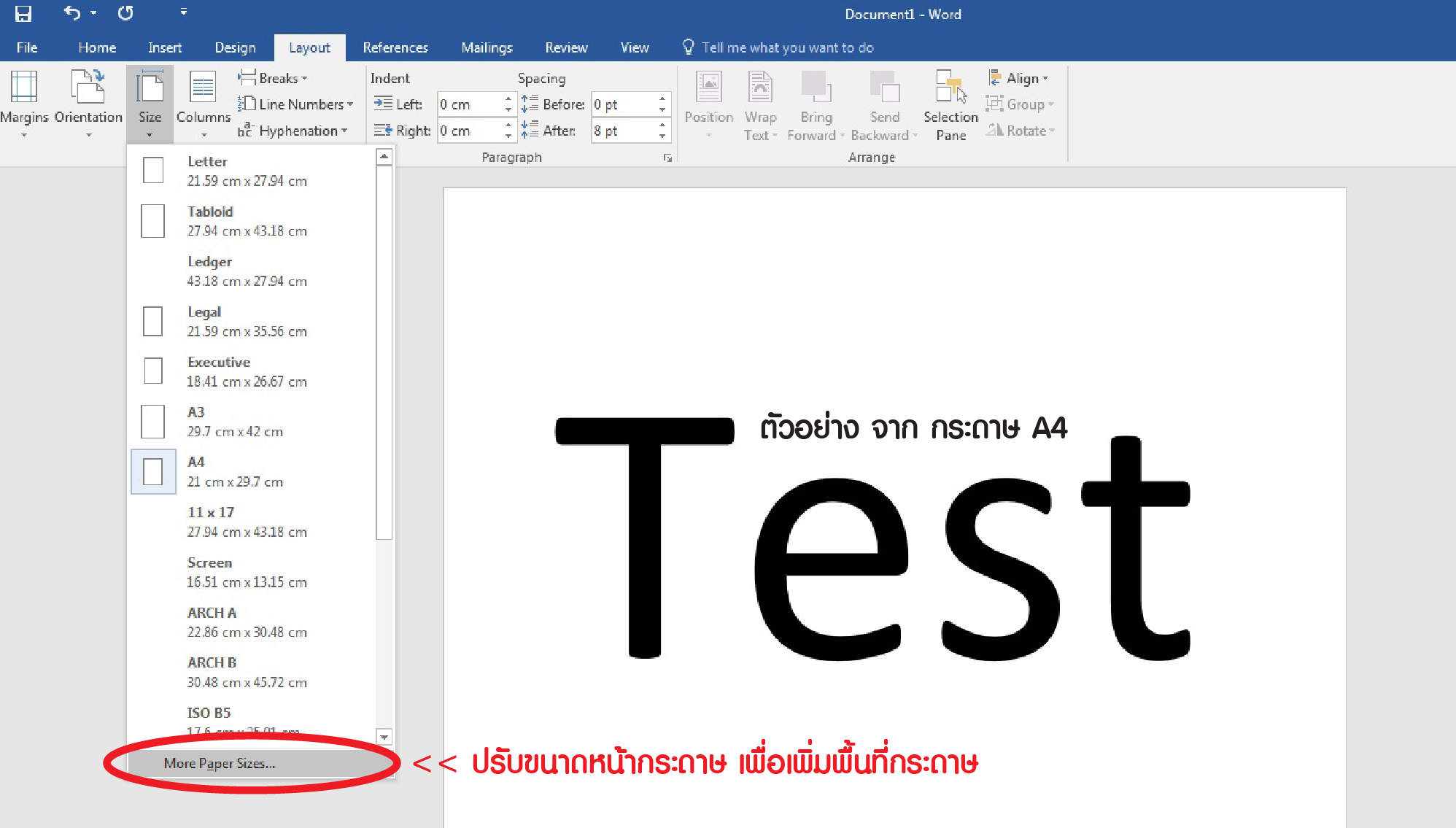Open the Paragraph dialog launcher
Image resolution: width=1456 pixels, height=828 pixels.
(667, 158)
